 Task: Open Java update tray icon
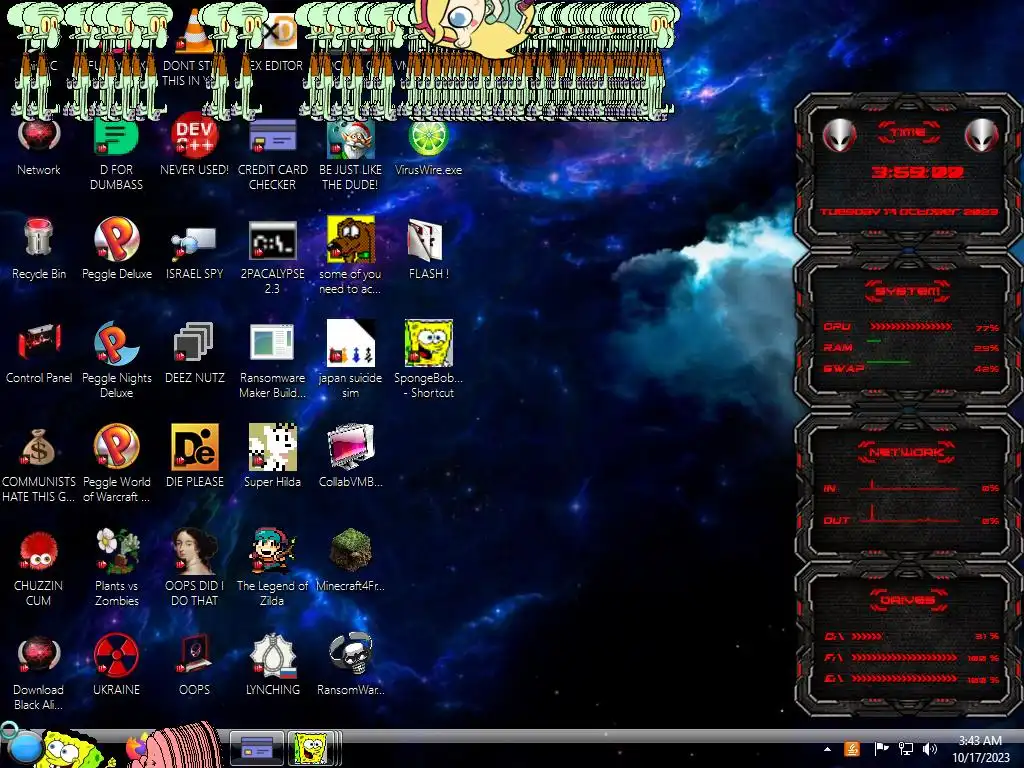[x=852, y=749]
